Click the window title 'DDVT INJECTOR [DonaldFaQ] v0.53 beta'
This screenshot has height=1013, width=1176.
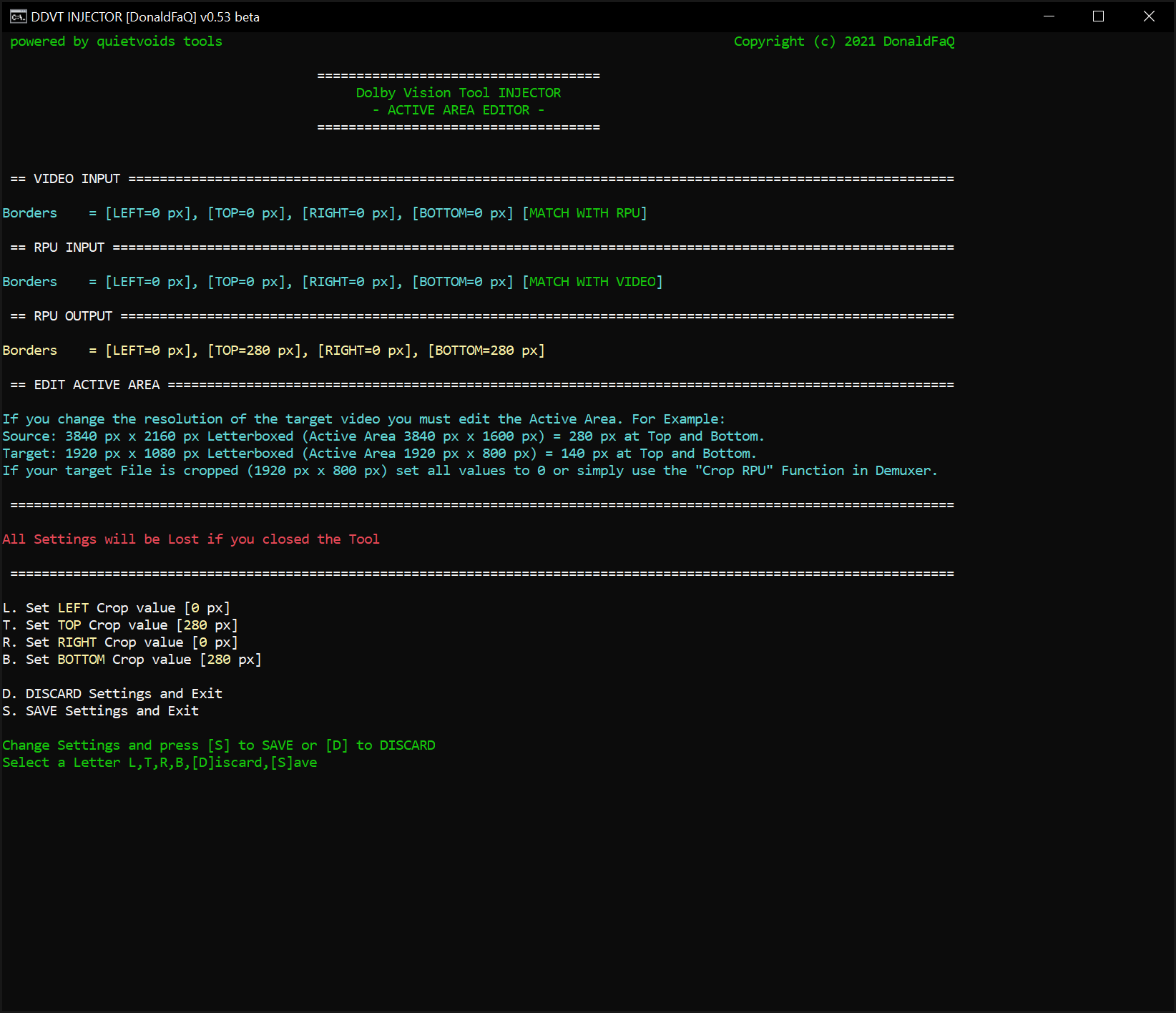145,17
